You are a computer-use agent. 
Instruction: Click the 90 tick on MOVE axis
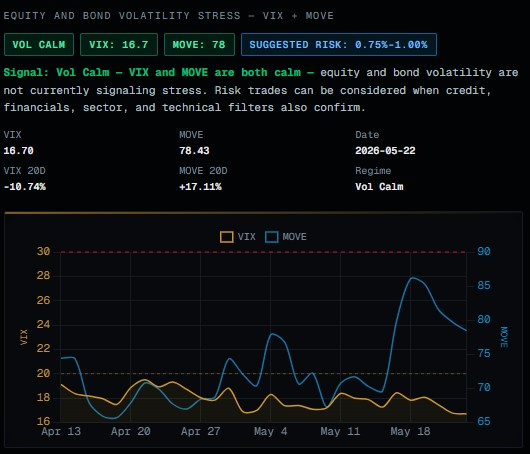484,252
